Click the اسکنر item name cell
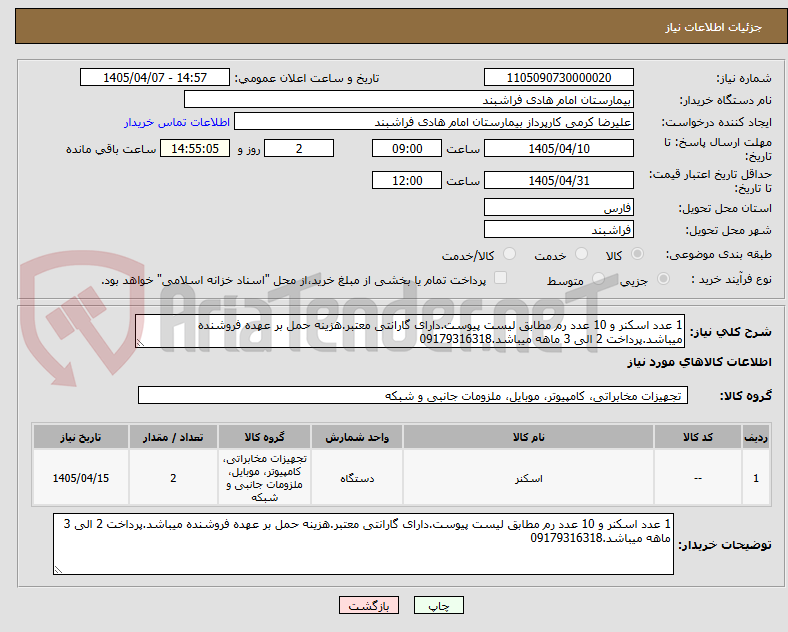Viewport: 788px width, 632px height. pos(528,478)
